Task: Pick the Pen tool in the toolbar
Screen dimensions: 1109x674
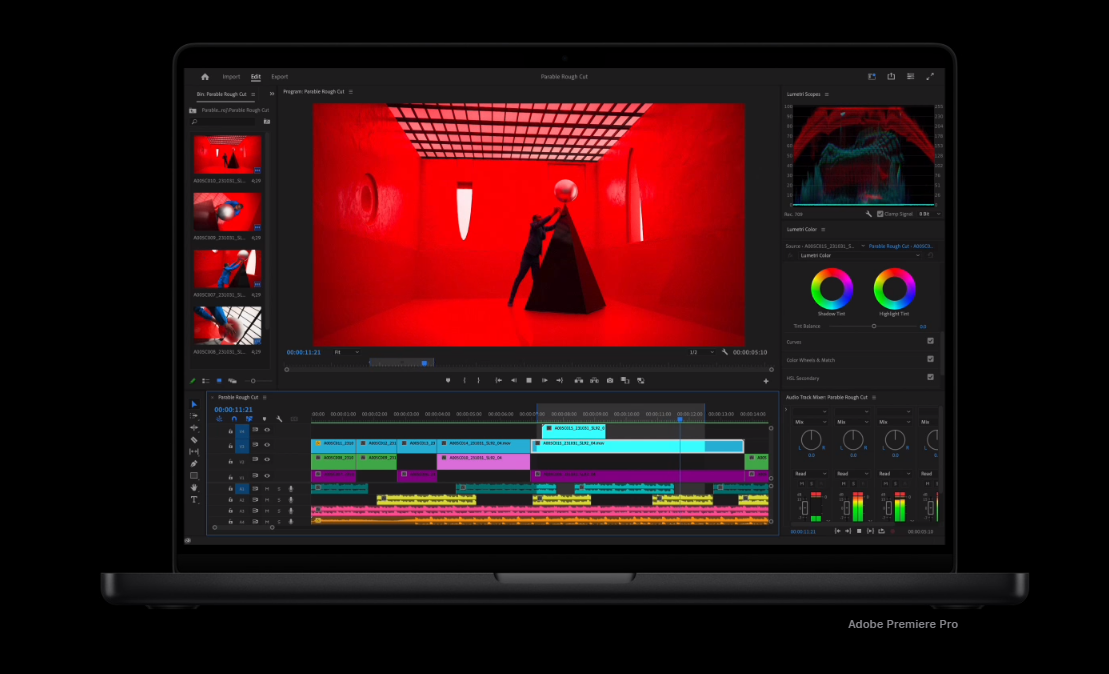Action: point(194,463)
